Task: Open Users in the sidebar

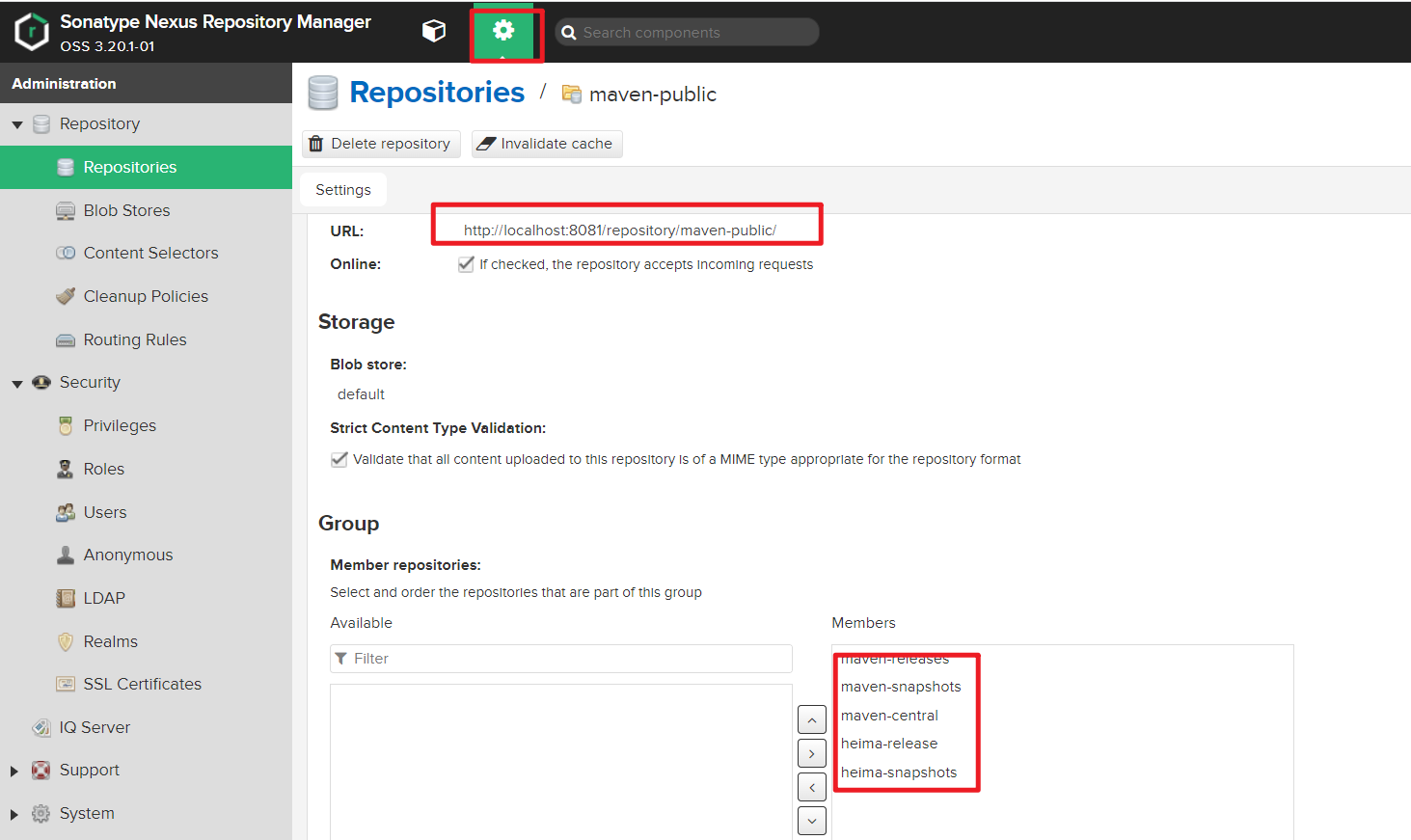Action: pyautogui.click(x=146, y=512)
